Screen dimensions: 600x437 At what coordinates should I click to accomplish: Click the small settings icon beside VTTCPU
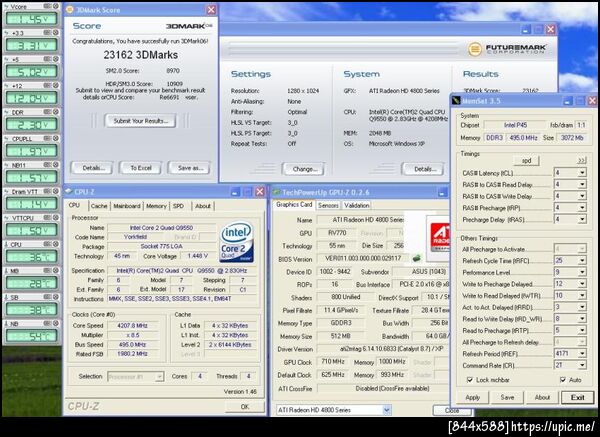47,217
